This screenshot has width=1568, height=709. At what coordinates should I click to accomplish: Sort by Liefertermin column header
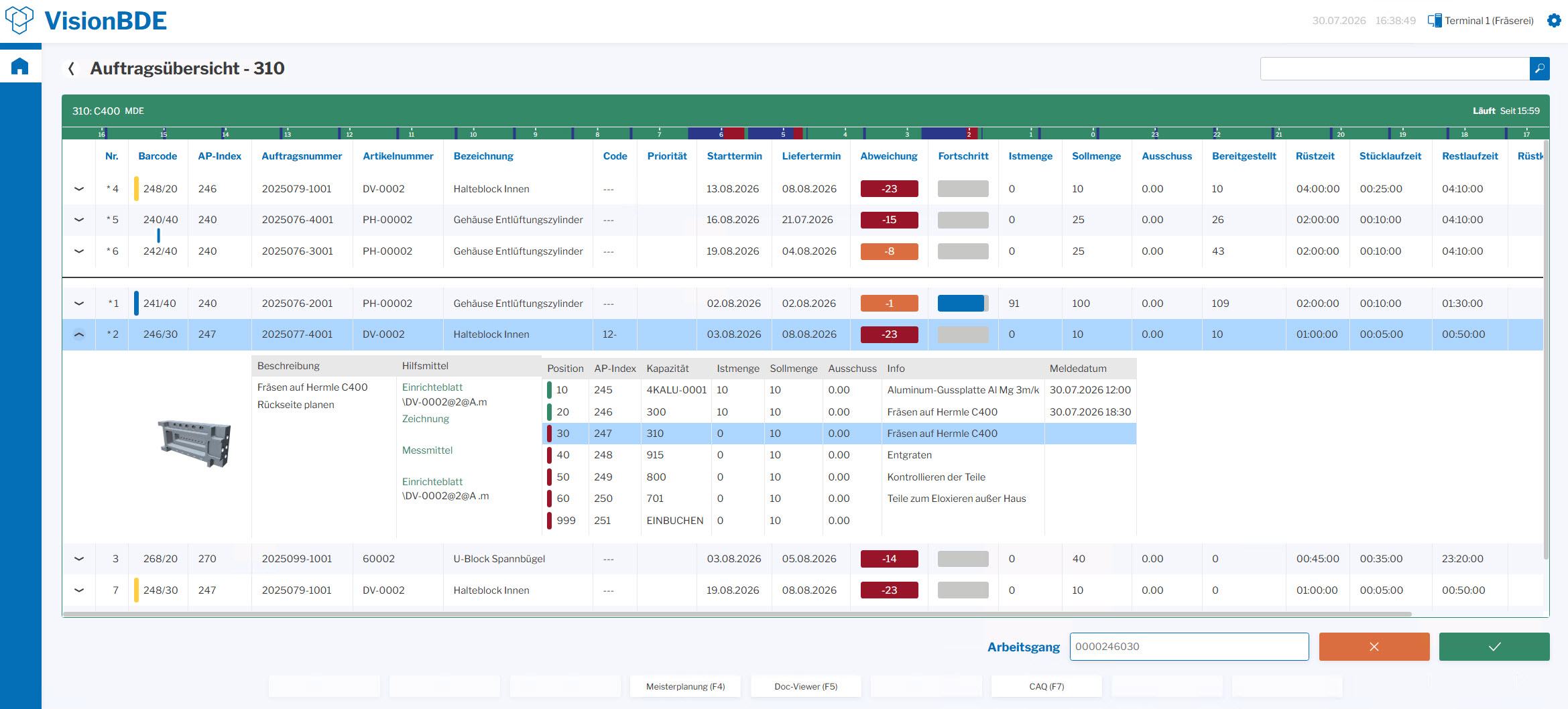click(811, 156)
